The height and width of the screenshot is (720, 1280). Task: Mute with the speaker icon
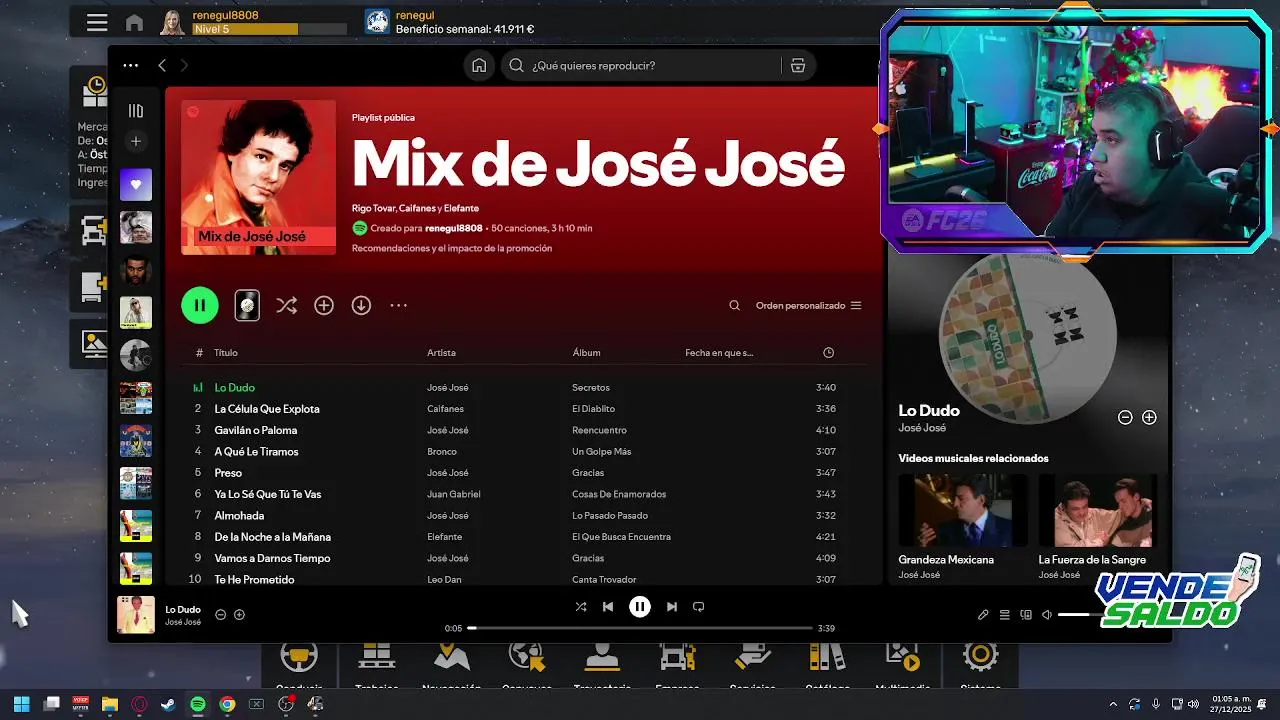point(1047,614)
